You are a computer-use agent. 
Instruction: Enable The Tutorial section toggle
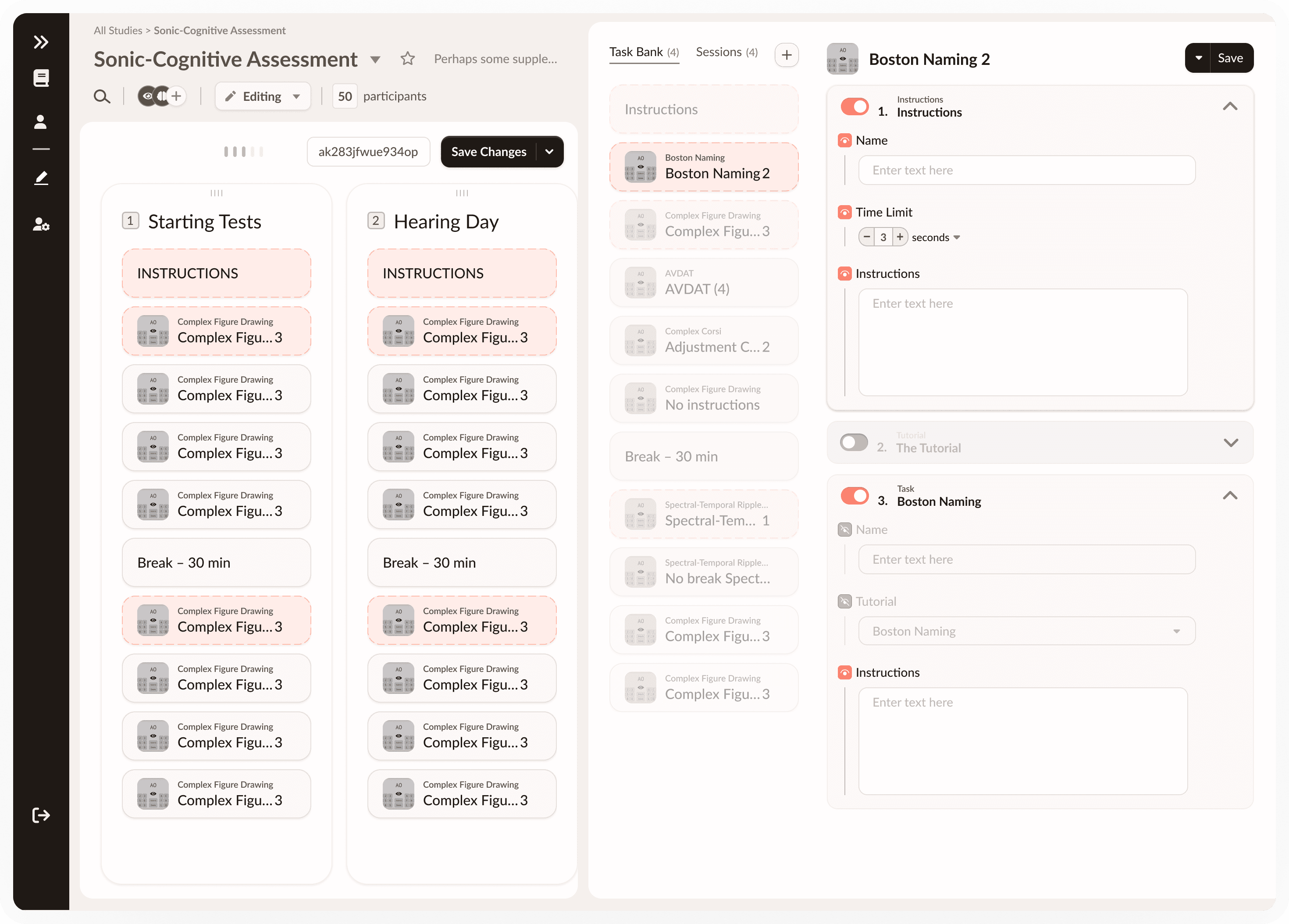coord(854,442)
